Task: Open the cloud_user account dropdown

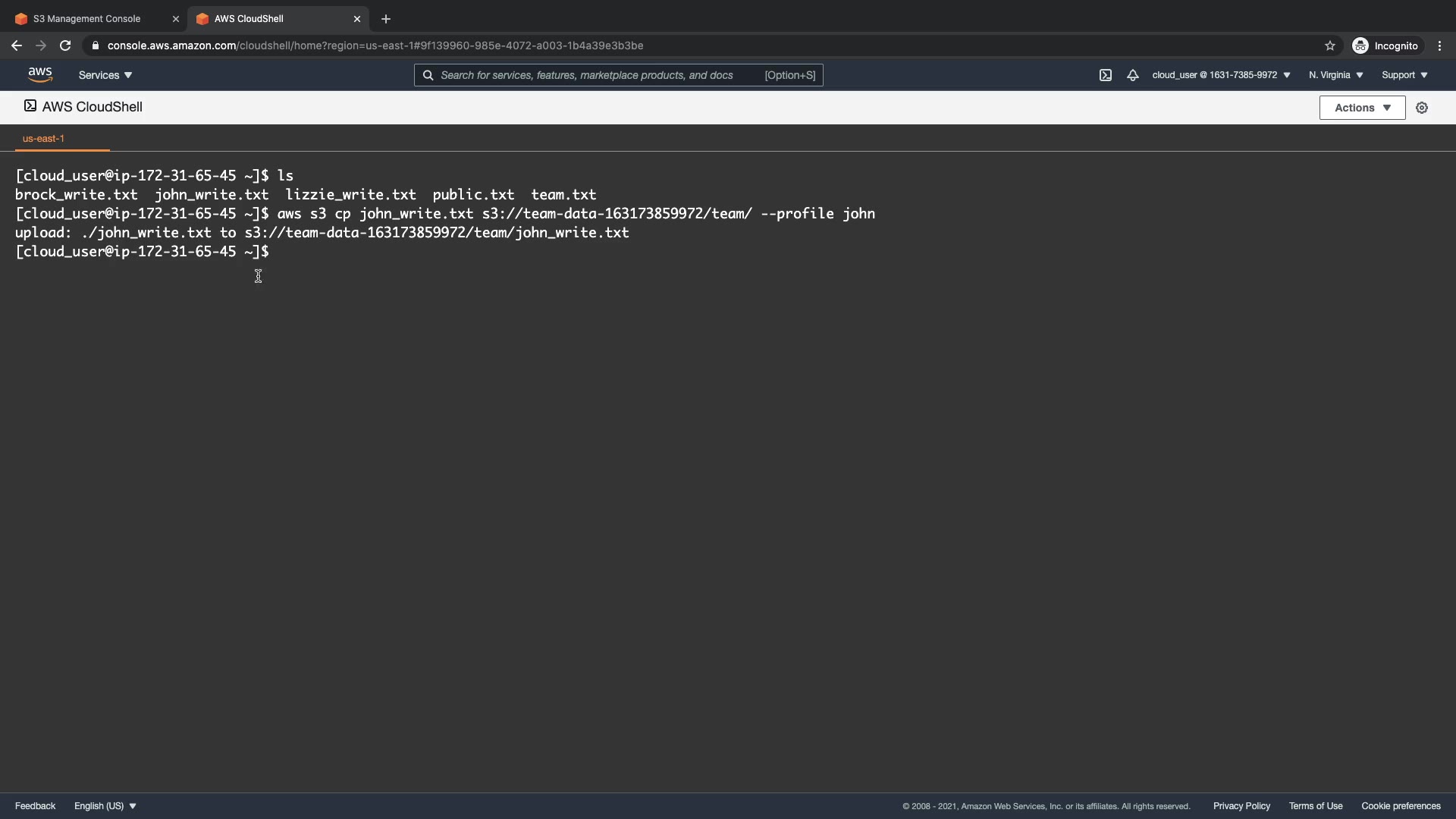Action: point(1221,75)
